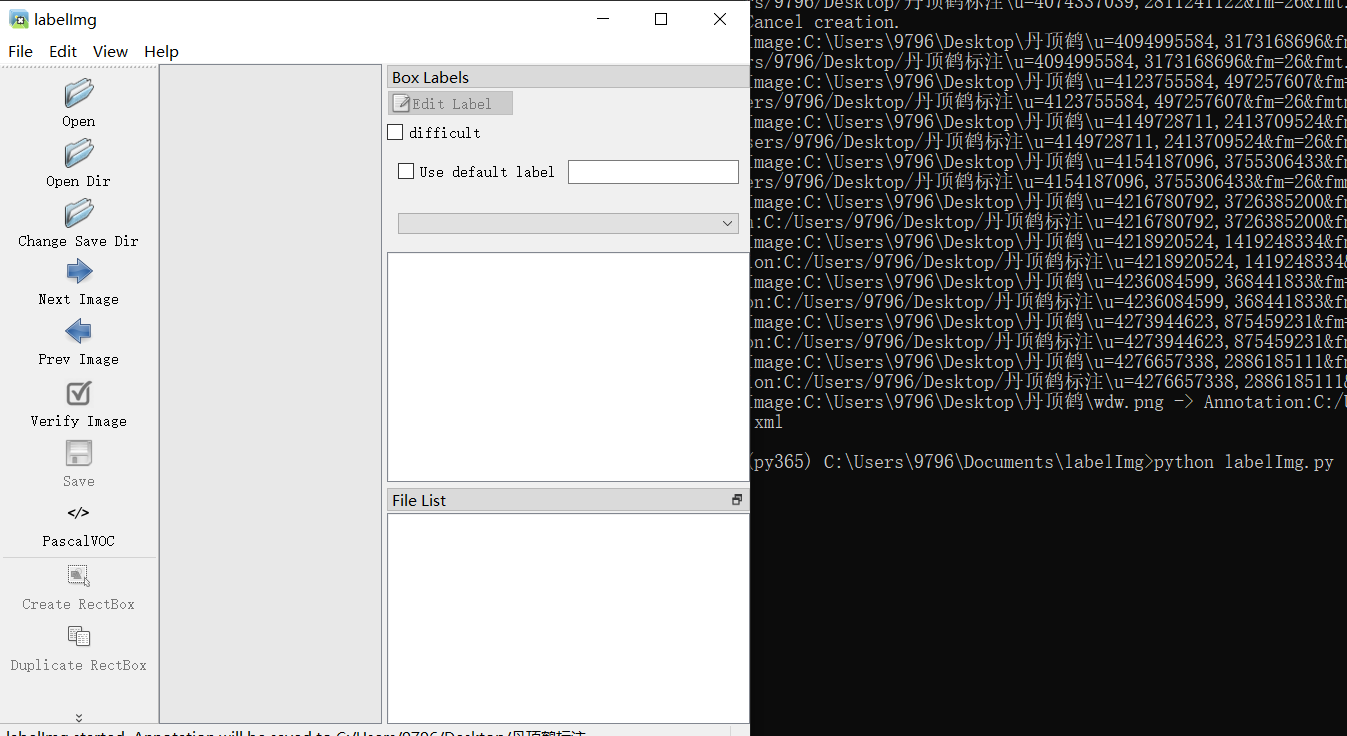This screenshot has height=736, width=1347.
Task: Open the File menu
Action: [x=20, y=52]
